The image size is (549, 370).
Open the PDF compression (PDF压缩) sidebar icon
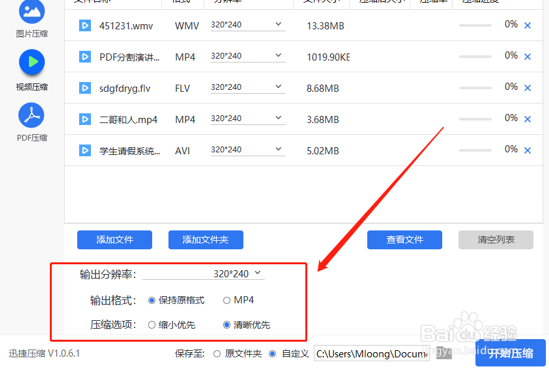pos(32,115)
